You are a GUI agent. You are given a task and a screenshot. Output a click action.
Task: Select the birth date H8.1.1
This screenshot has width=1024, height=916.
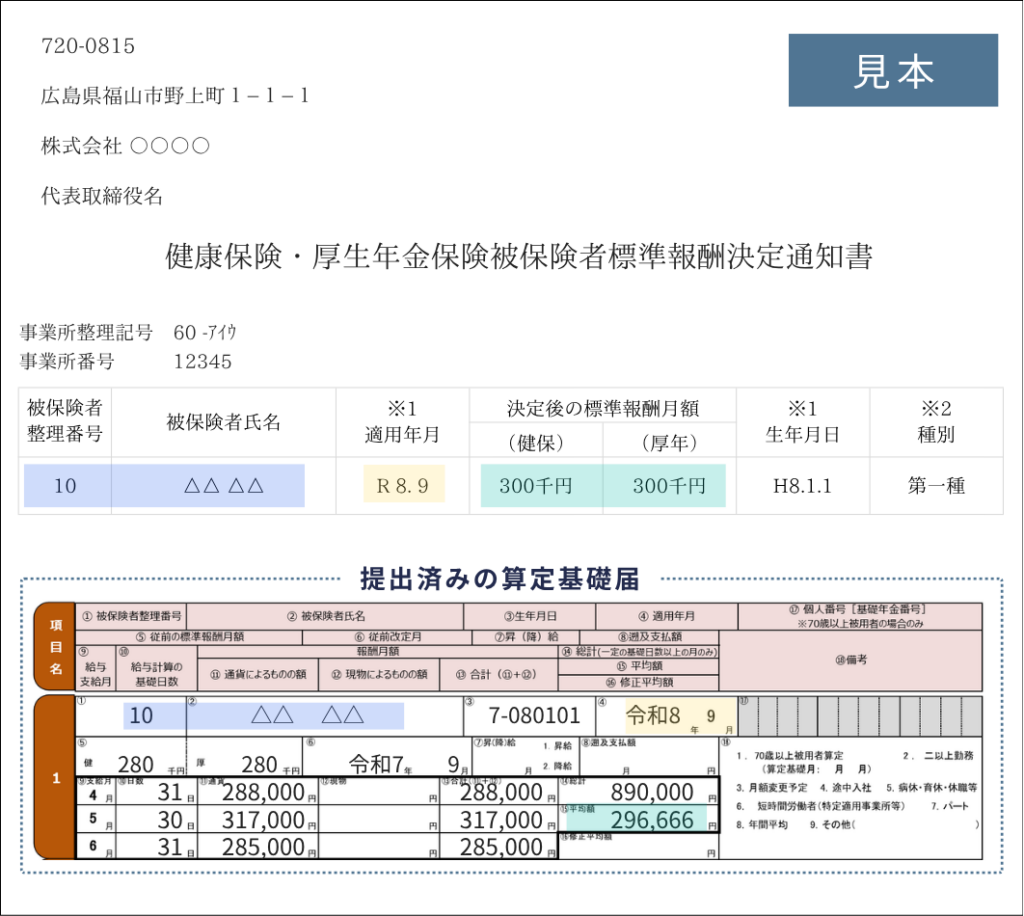pyautogui.click(x=803, y=486)
